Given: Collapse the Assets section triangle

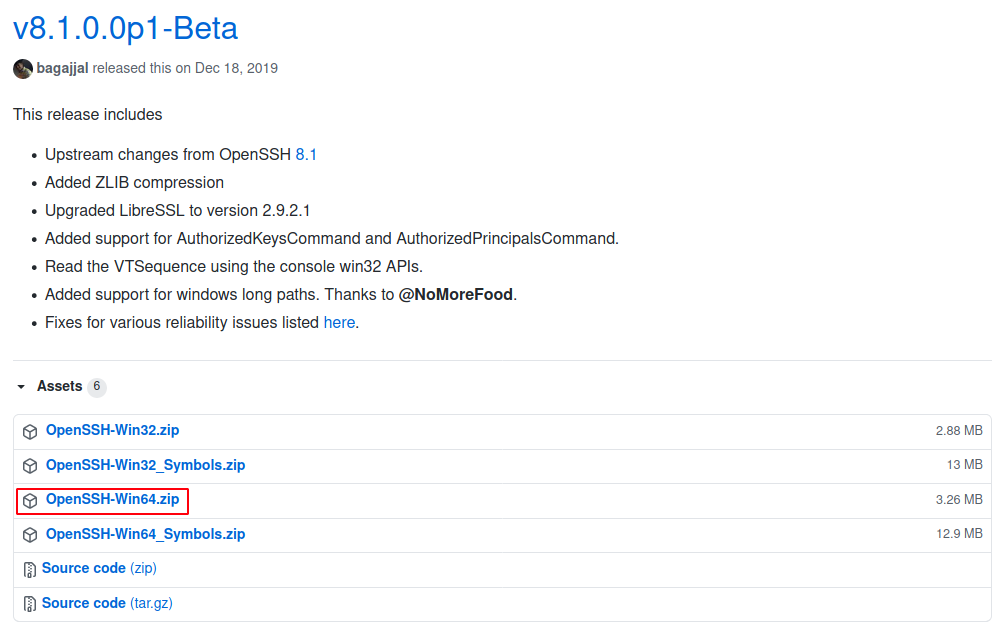Looking at the screenshot, I should point(21,387).
